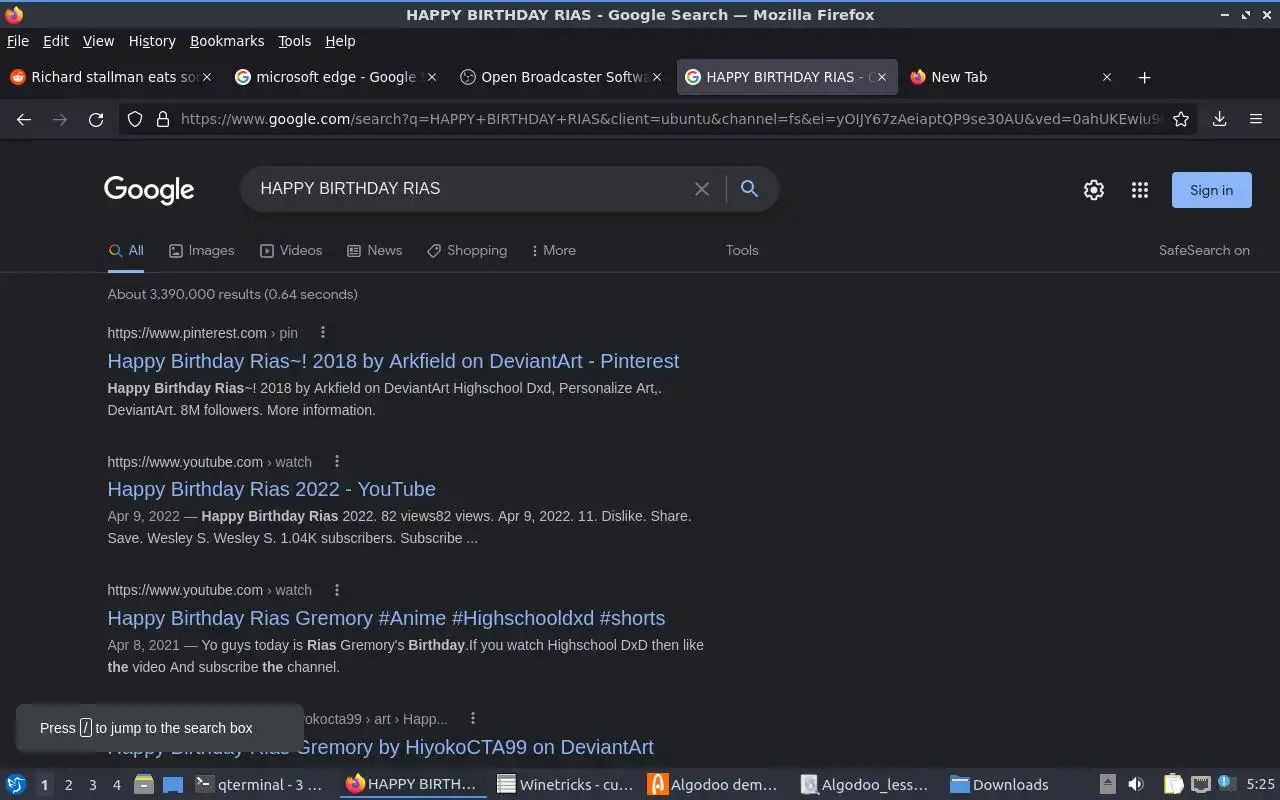Click the Sign in button
The height and width of the screenshot is (800, 1280).
click(1211, 190)
